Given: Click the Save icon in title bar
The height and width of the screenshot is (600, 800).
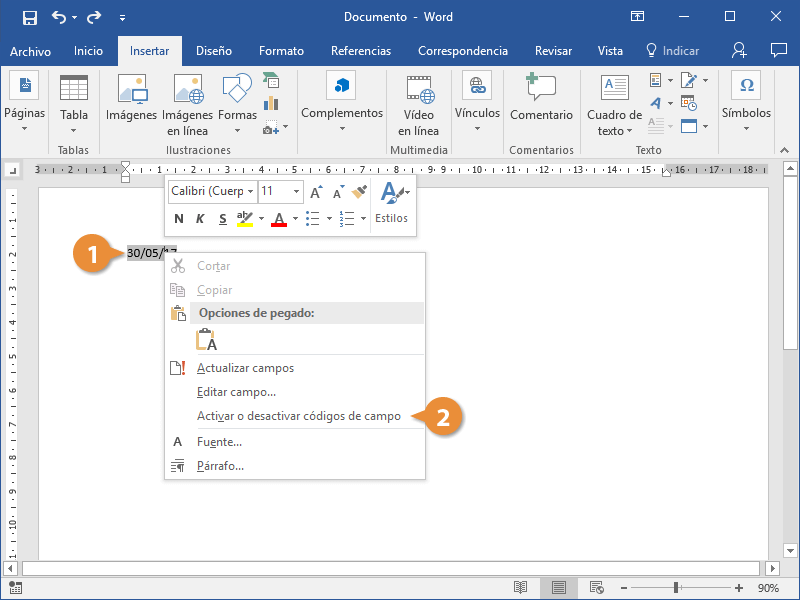Looking at the screenshot, I should [30, 17].
